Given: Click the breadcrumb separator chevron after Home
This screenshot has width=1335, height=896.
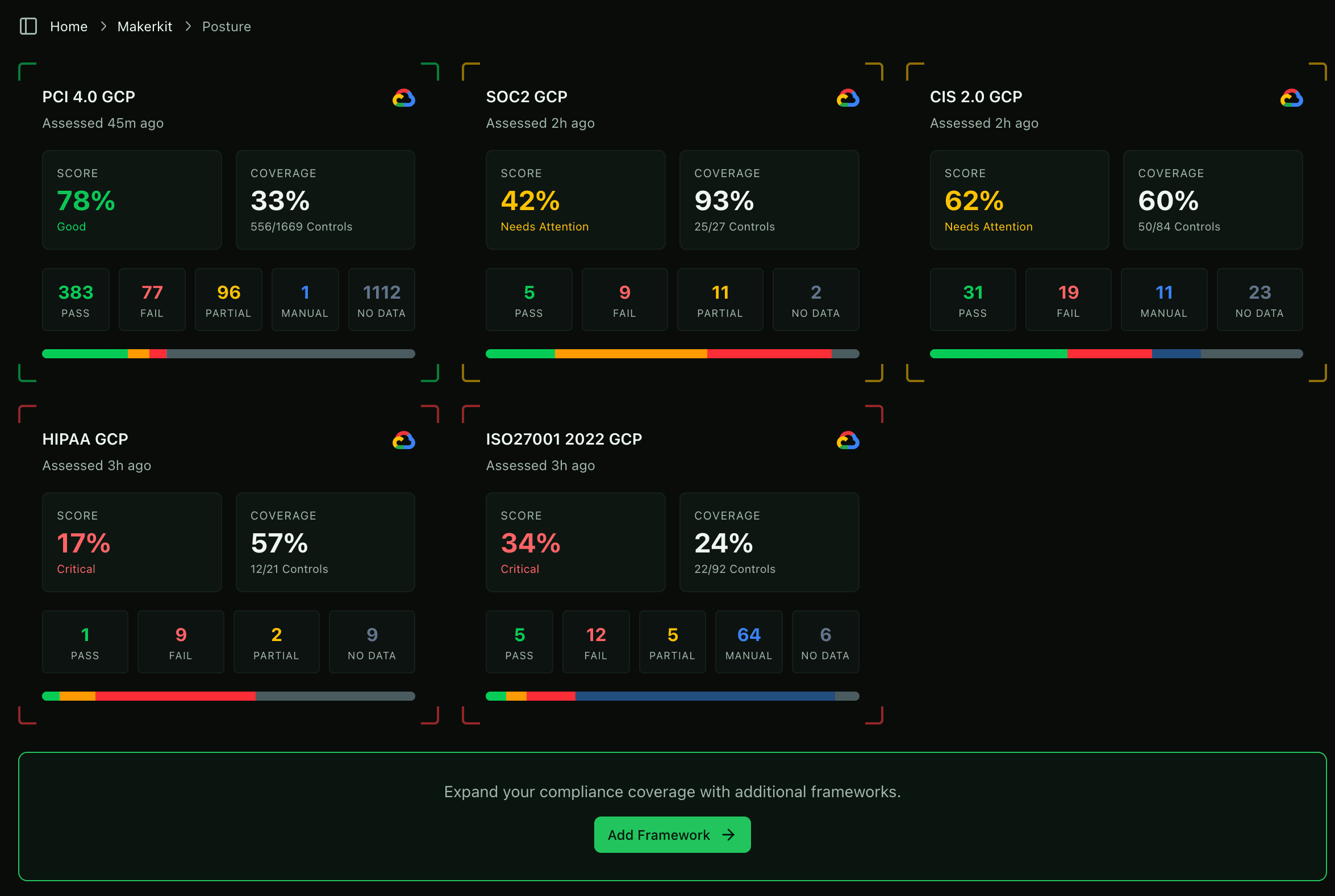Looking at the screenshot, I should [x=103, y=26].
